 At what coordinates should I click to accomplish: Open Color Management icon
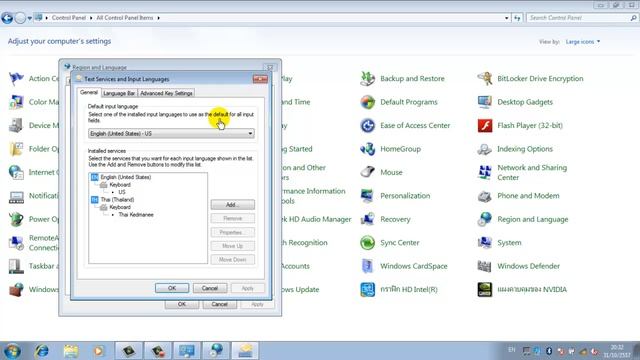click(x=16, y=102)
